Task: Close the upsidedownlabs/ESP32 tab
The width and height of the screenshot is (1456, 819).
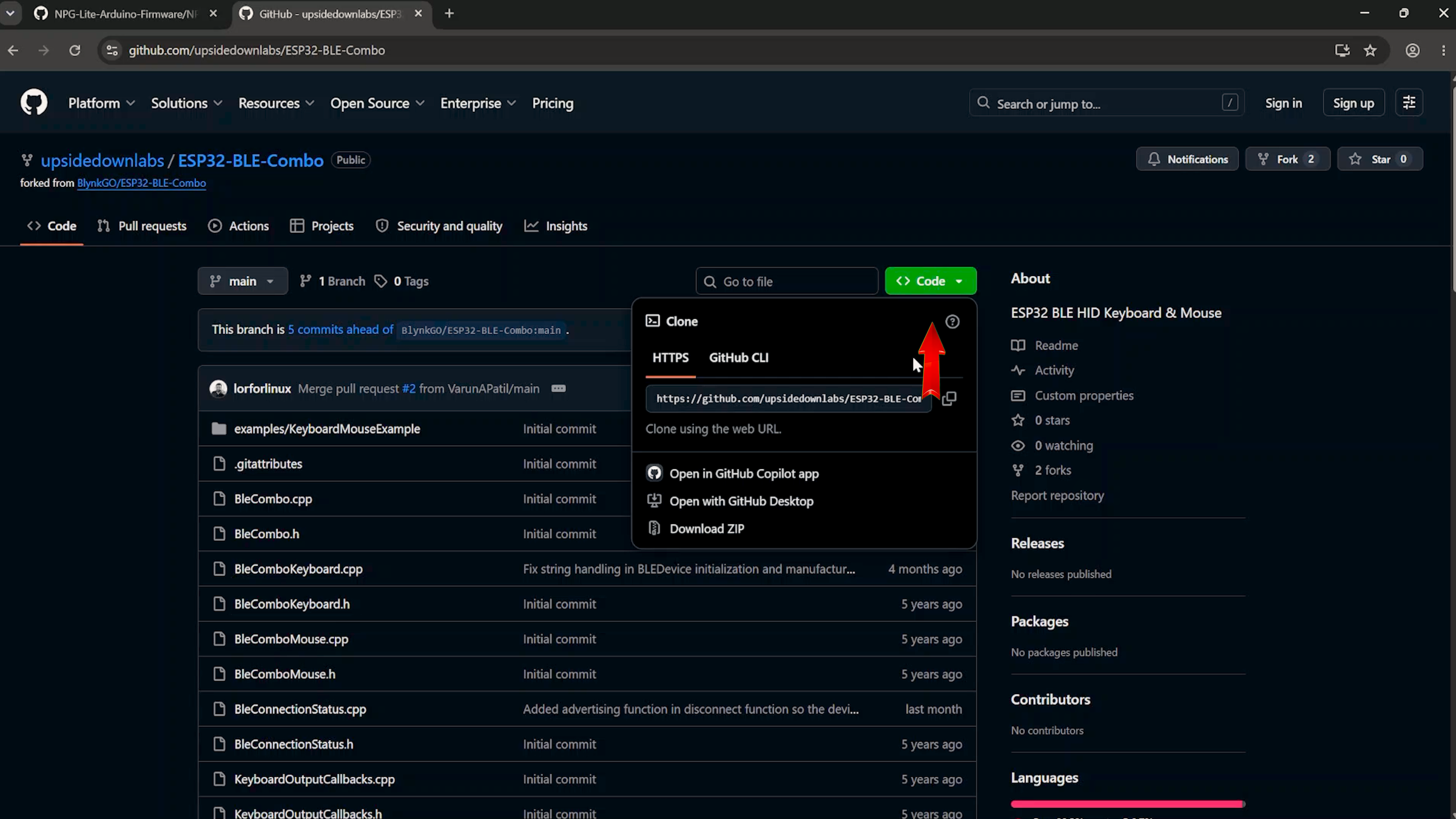Action: (418, 13)
